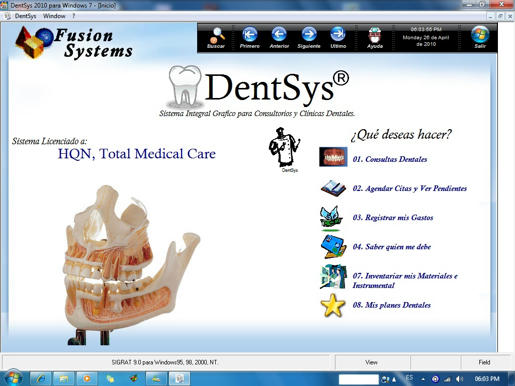Viewport: 515px width, 386px height.
Task: Select 03. Registrar mis Gastos
Action: pyautogui.click(x=393, y=218)
